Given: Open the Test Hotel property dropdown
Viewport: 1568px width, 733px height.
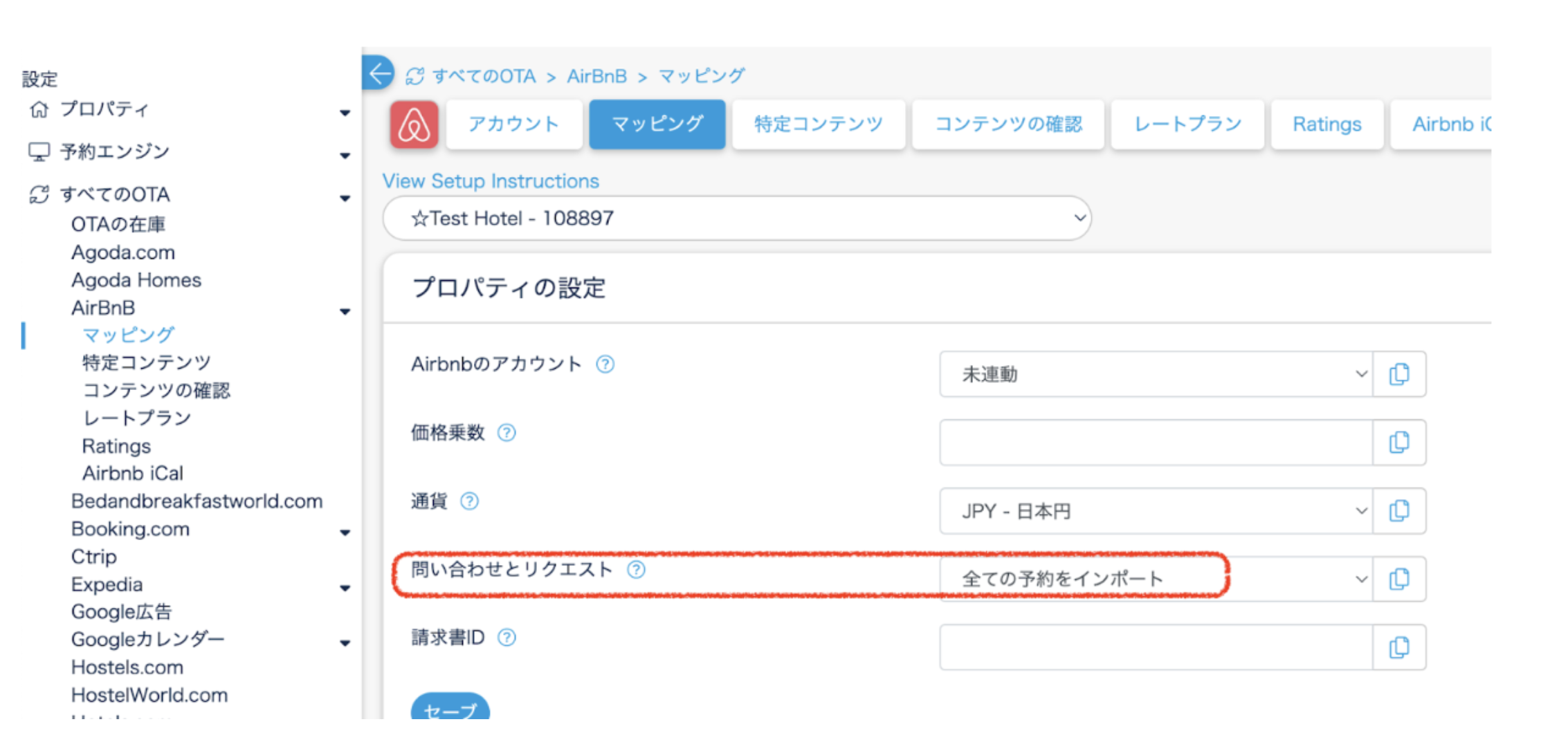Looking at the screenshot, I should pyautogui.click(x=736, y=219).
